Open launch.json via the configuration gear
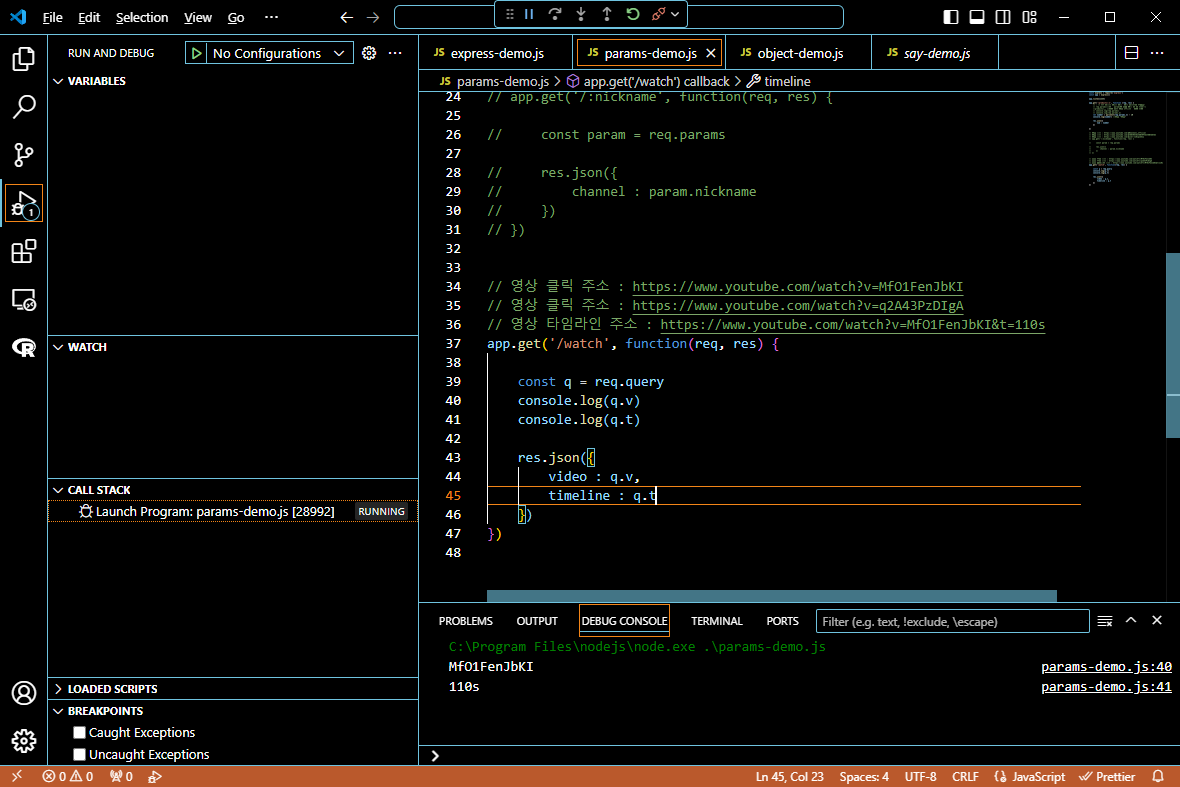Image resolution: width=1180 pixels, height=787 pixels. [369, 53]
